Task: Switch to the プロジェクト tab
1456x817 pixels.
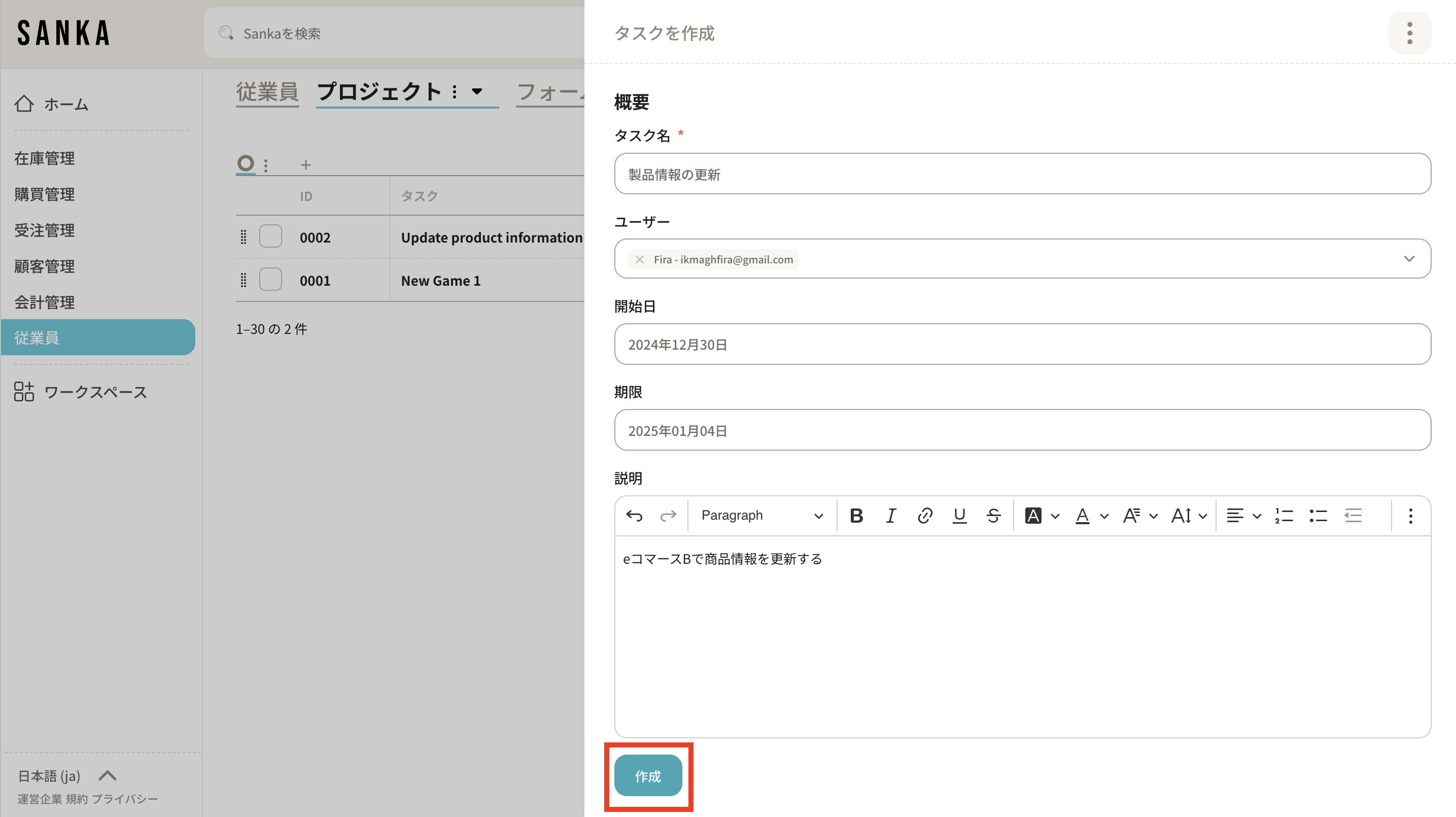Action: [x=378, y=91]
